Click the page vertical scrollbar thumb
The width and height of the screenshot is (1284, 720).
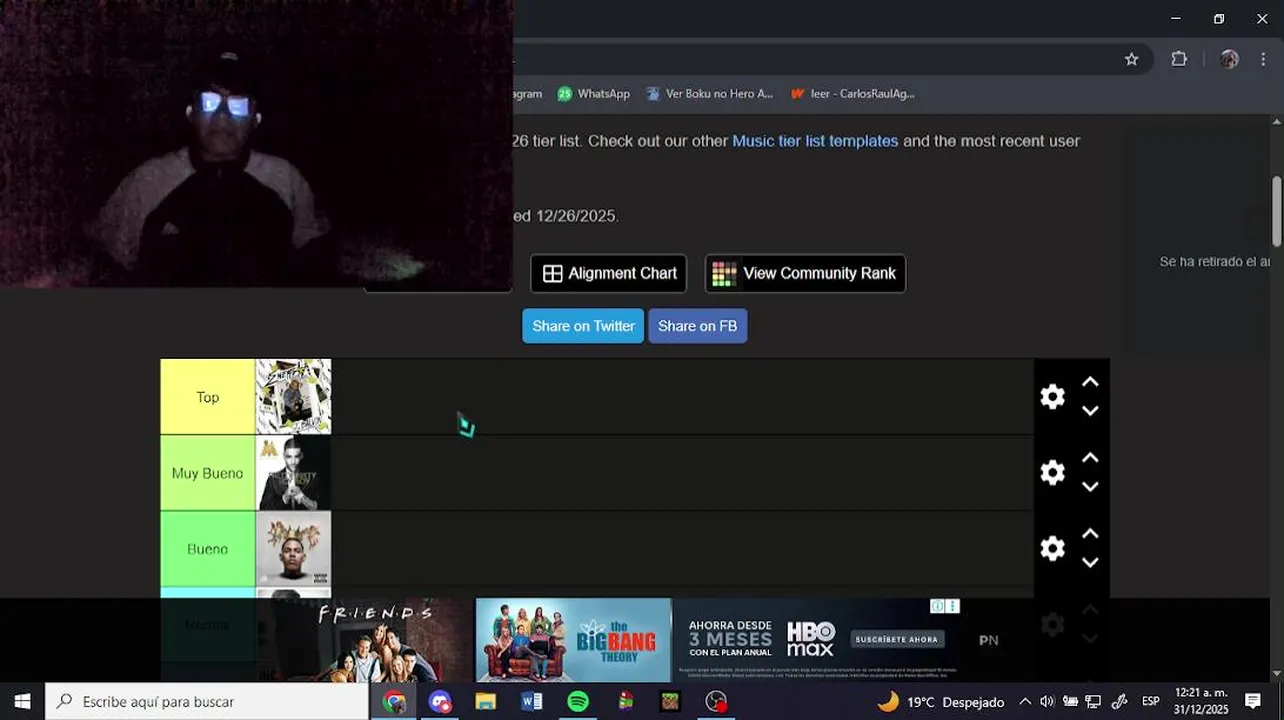click(x=1277, y=210)
